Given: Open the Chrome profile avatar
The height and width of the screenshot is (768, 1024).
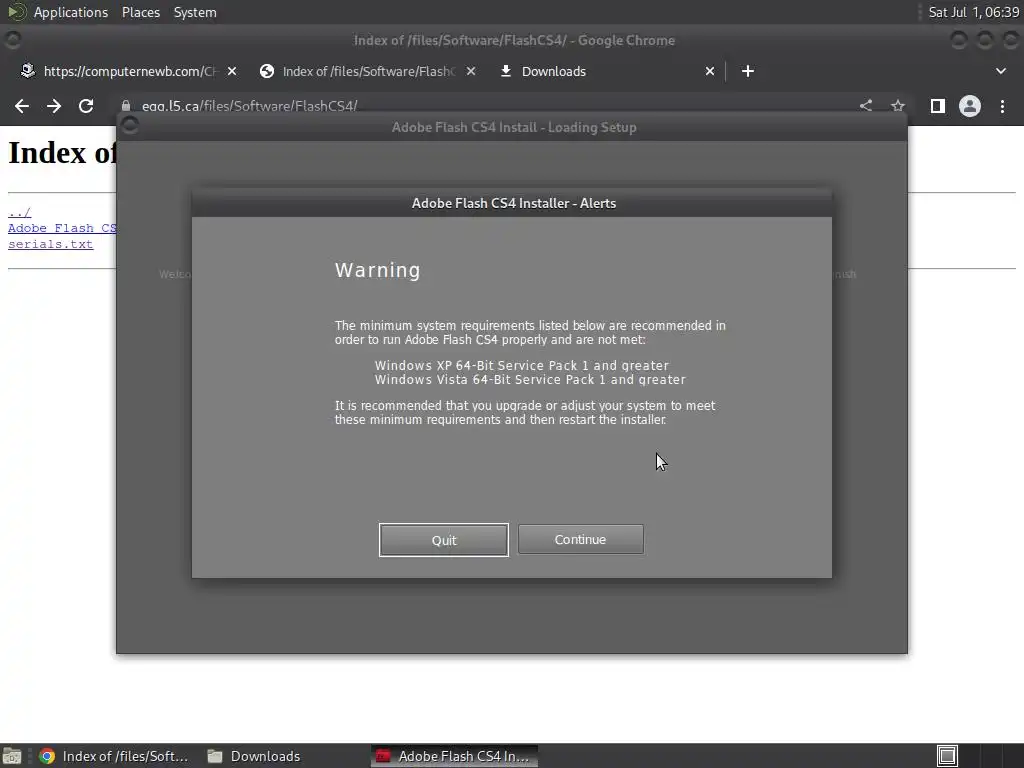Looking at the screenshot, I should click(x=970, y=106).
